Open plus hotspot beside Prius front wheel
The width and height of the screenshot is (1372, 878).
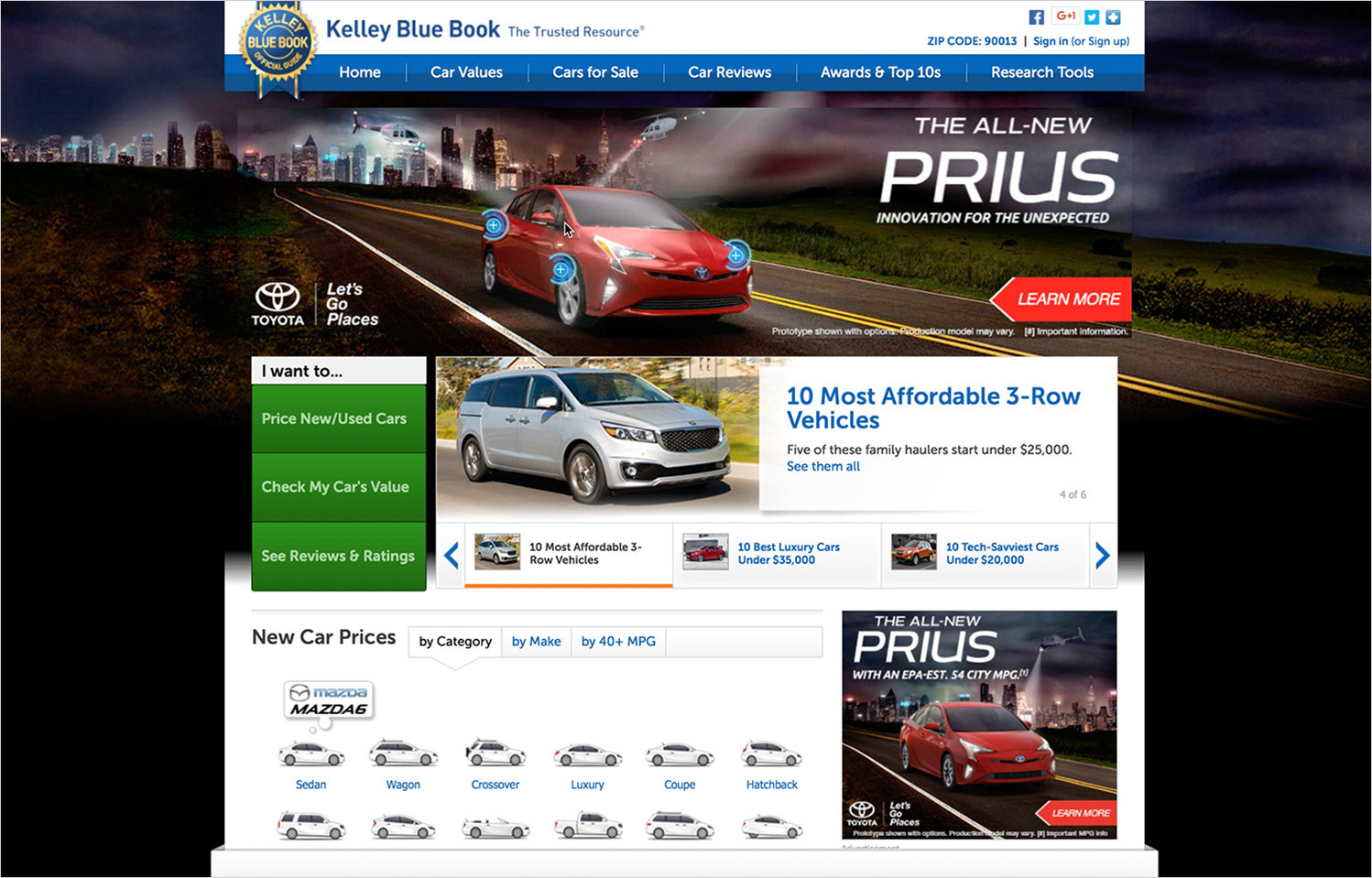point(561,269)
